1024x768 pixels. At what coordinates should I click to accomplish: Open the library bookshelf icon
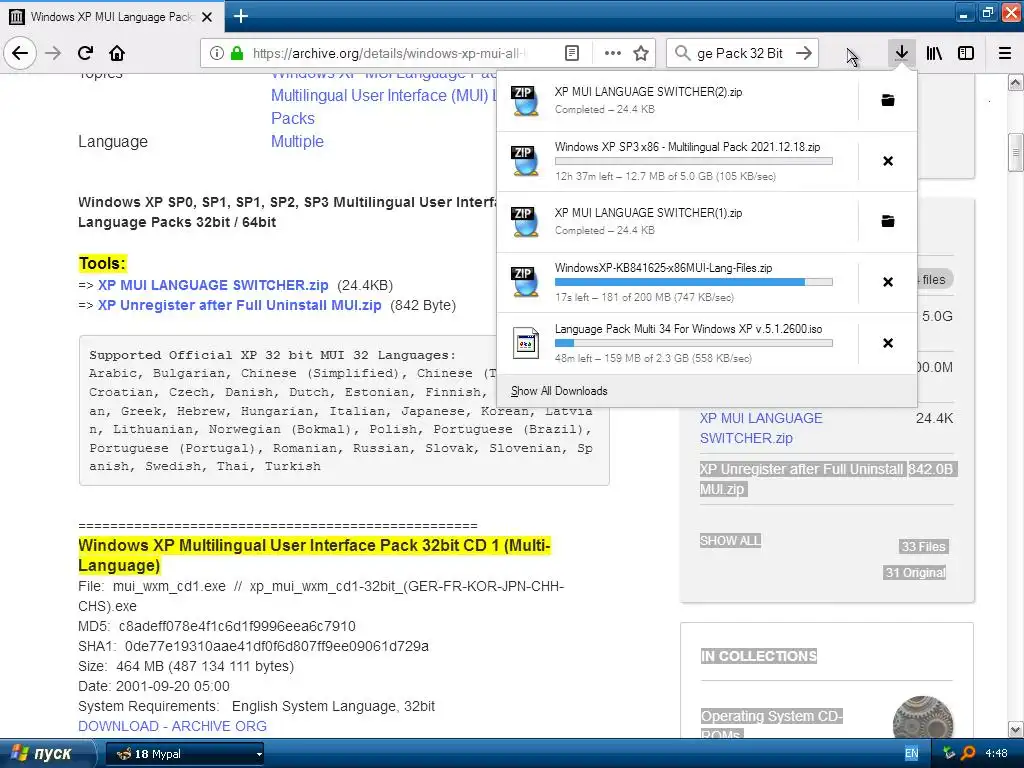click(x=934, y=53)
